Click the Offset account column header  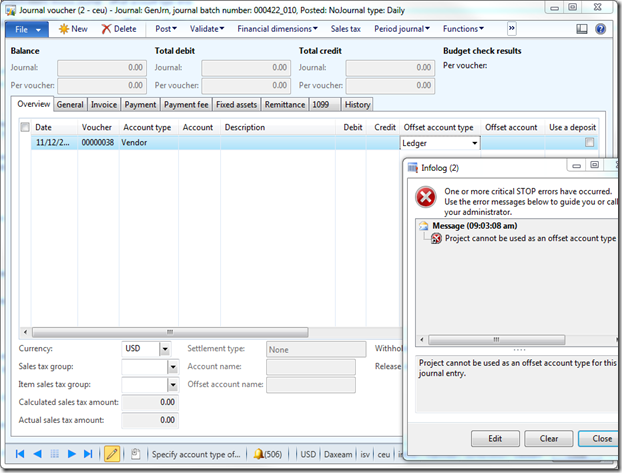point(511,127)
